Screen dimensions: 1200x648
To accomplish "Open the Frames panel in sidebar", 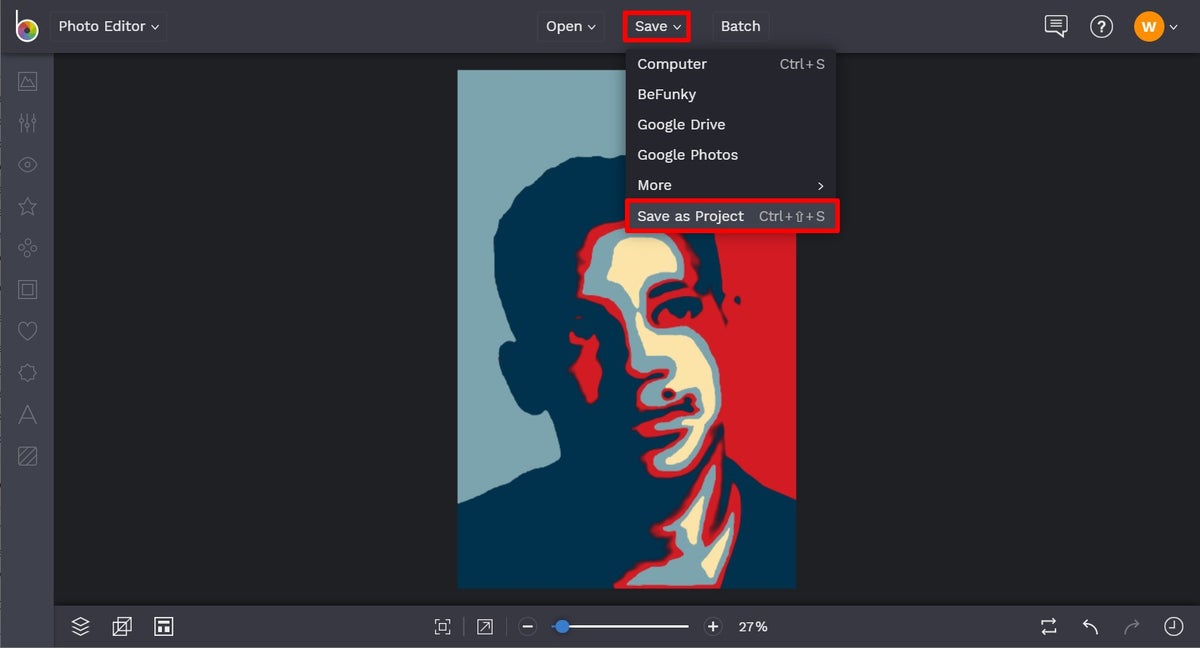I will 27,289.
